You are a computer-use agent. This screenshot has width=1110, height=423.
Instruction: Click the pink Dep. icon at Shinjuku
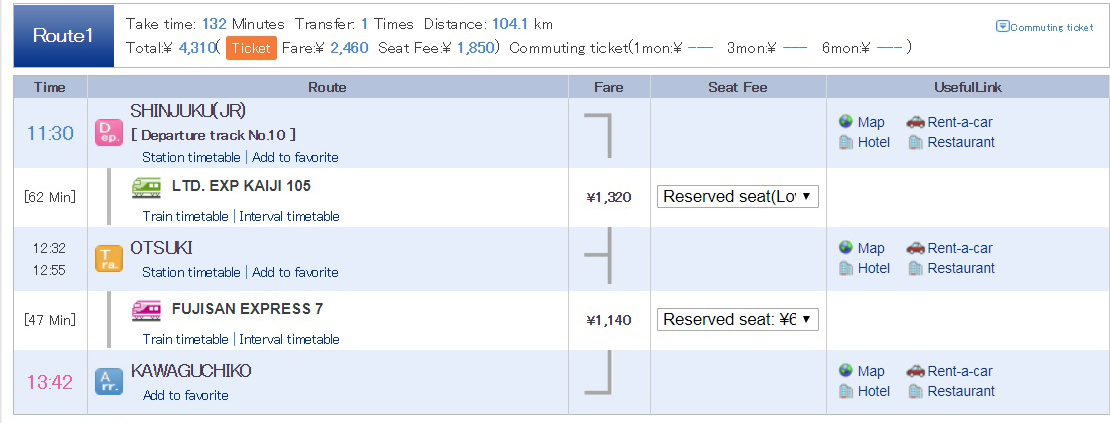109,133
